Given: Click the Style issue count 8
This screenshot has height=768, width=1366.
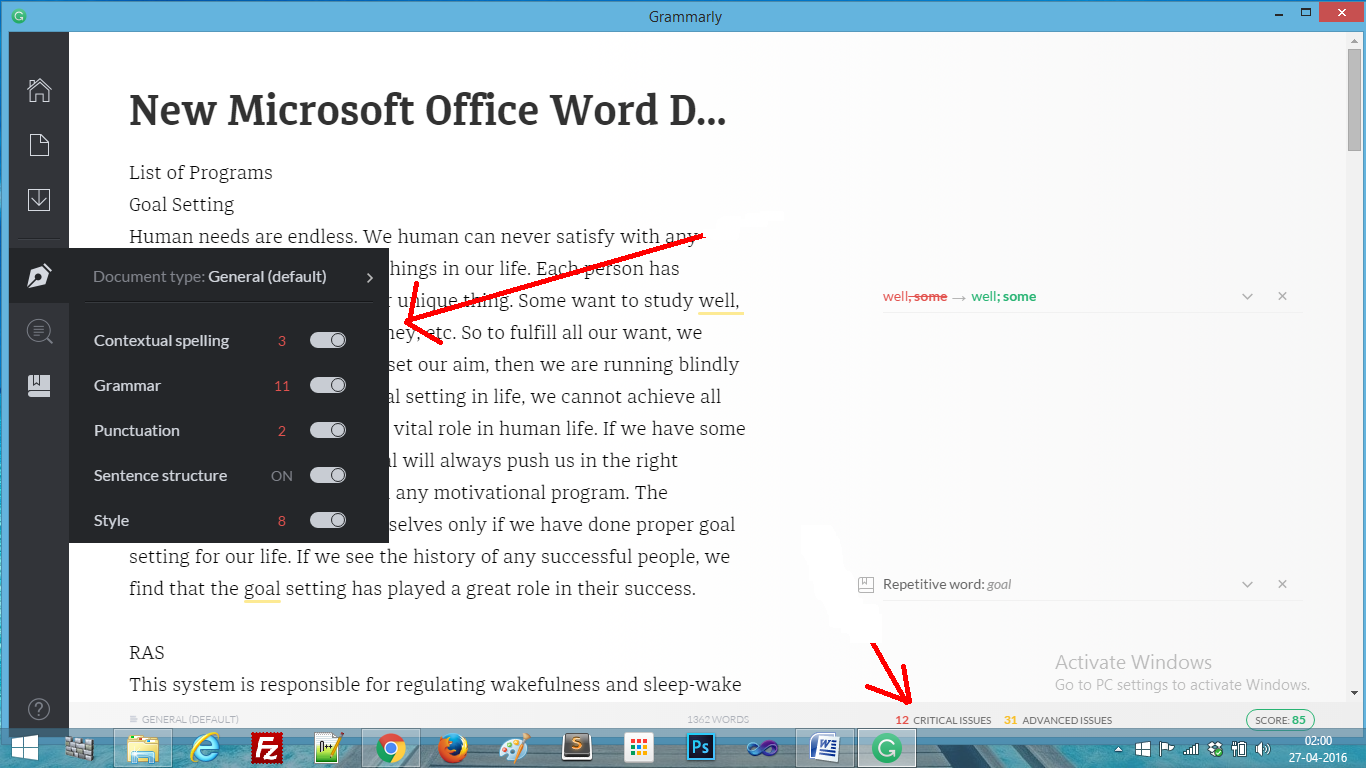Looking at the screenshot, I should [282, 521].
